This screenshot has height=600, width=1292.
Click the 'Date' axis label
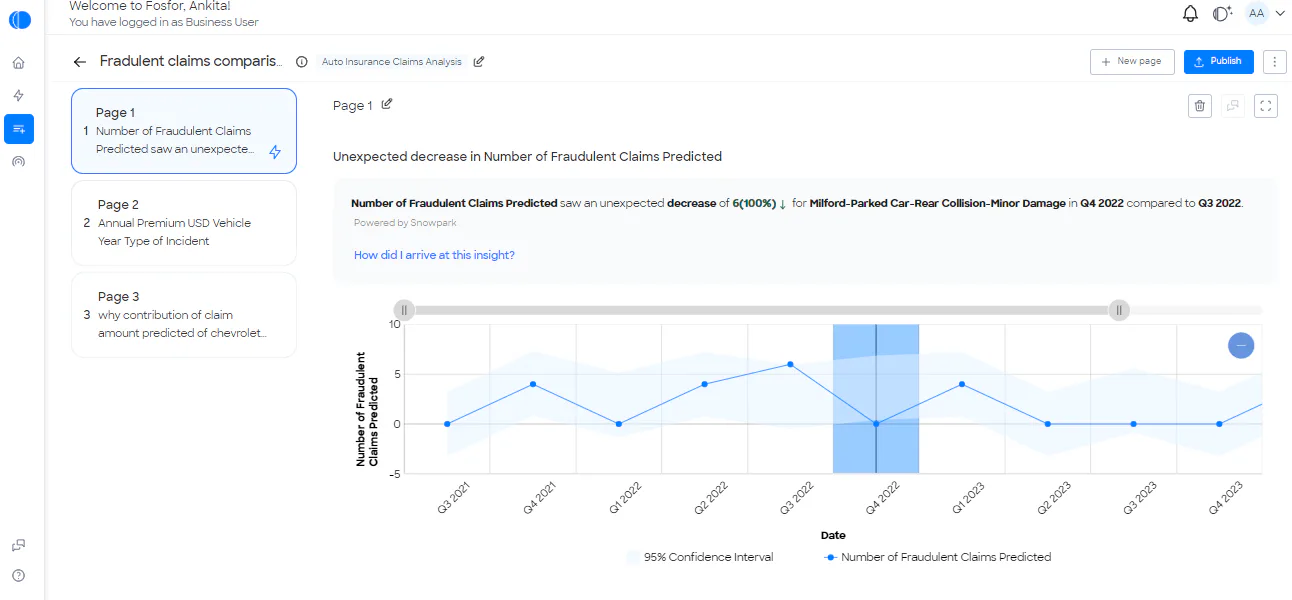[833, 536]
